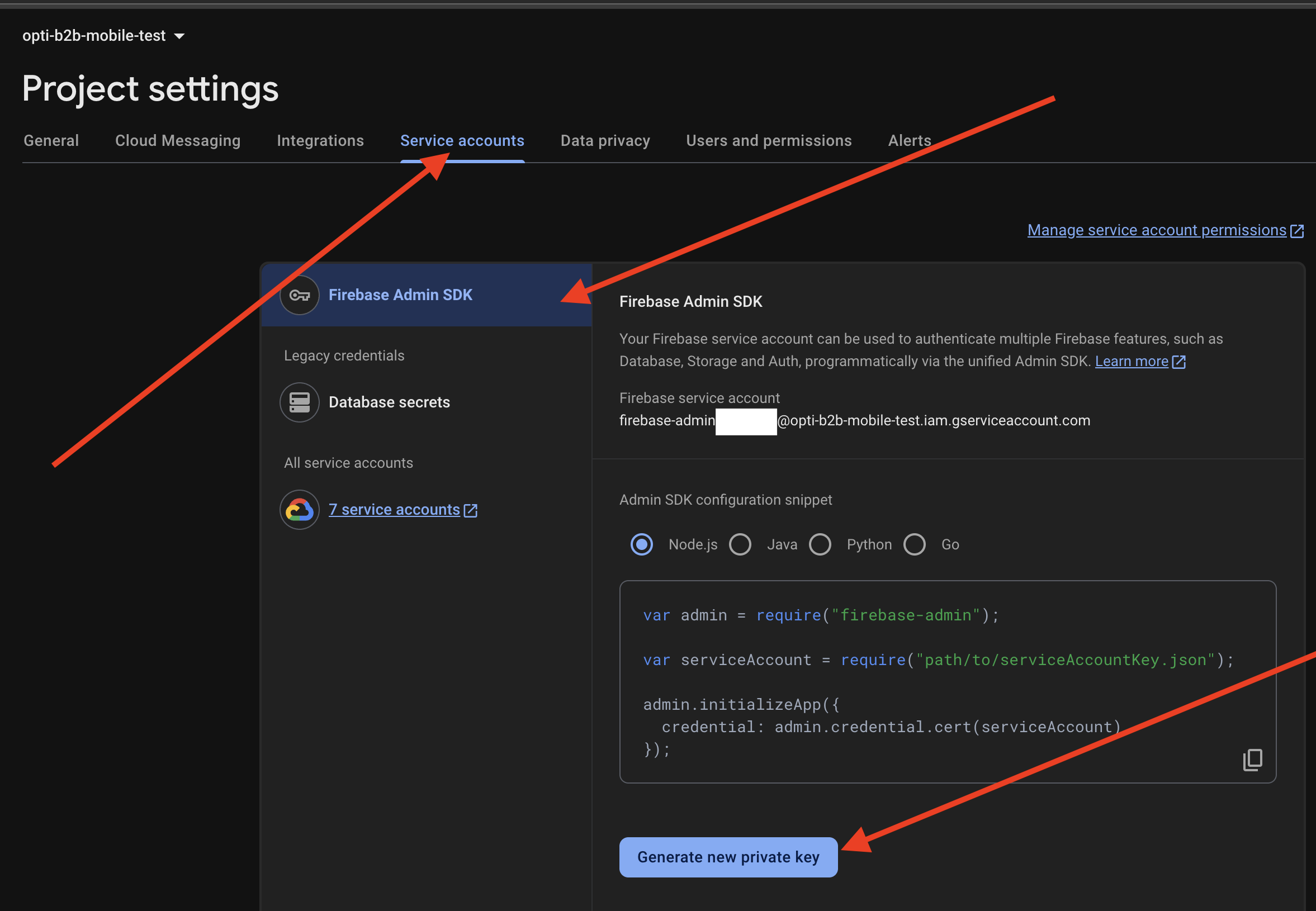Click external-link icon beside Manage permissions
This screenshot has height=911, width=1316.
tap(1297, 231)
